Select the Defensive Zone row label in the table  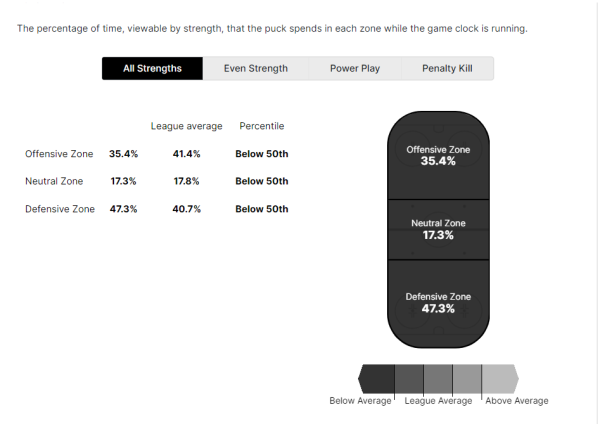point(60,209)
